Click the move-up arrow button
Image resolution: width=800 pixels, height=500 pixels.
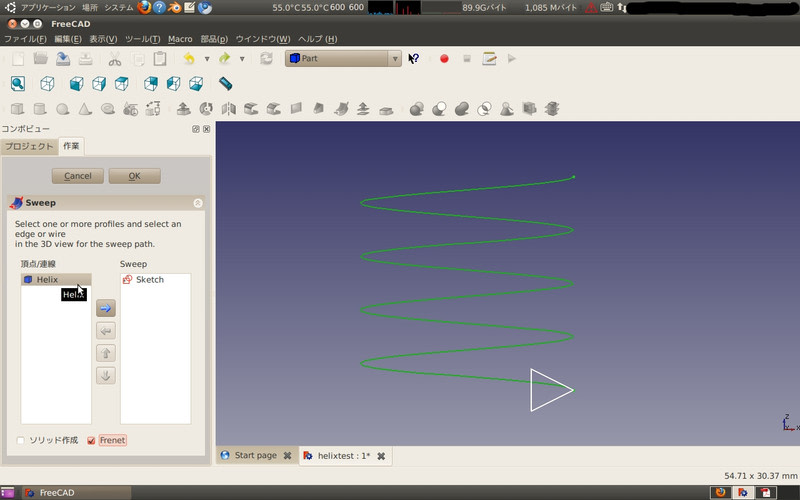coord(106,353)
